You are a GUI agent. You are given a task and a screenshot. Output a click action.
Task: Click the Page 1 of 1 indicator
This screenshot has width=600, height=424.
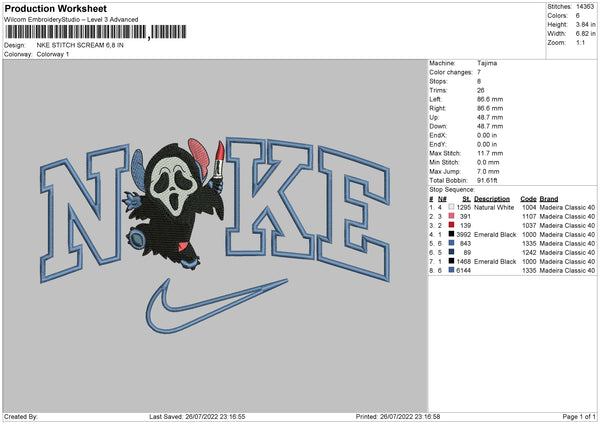[x=579, y=417]
